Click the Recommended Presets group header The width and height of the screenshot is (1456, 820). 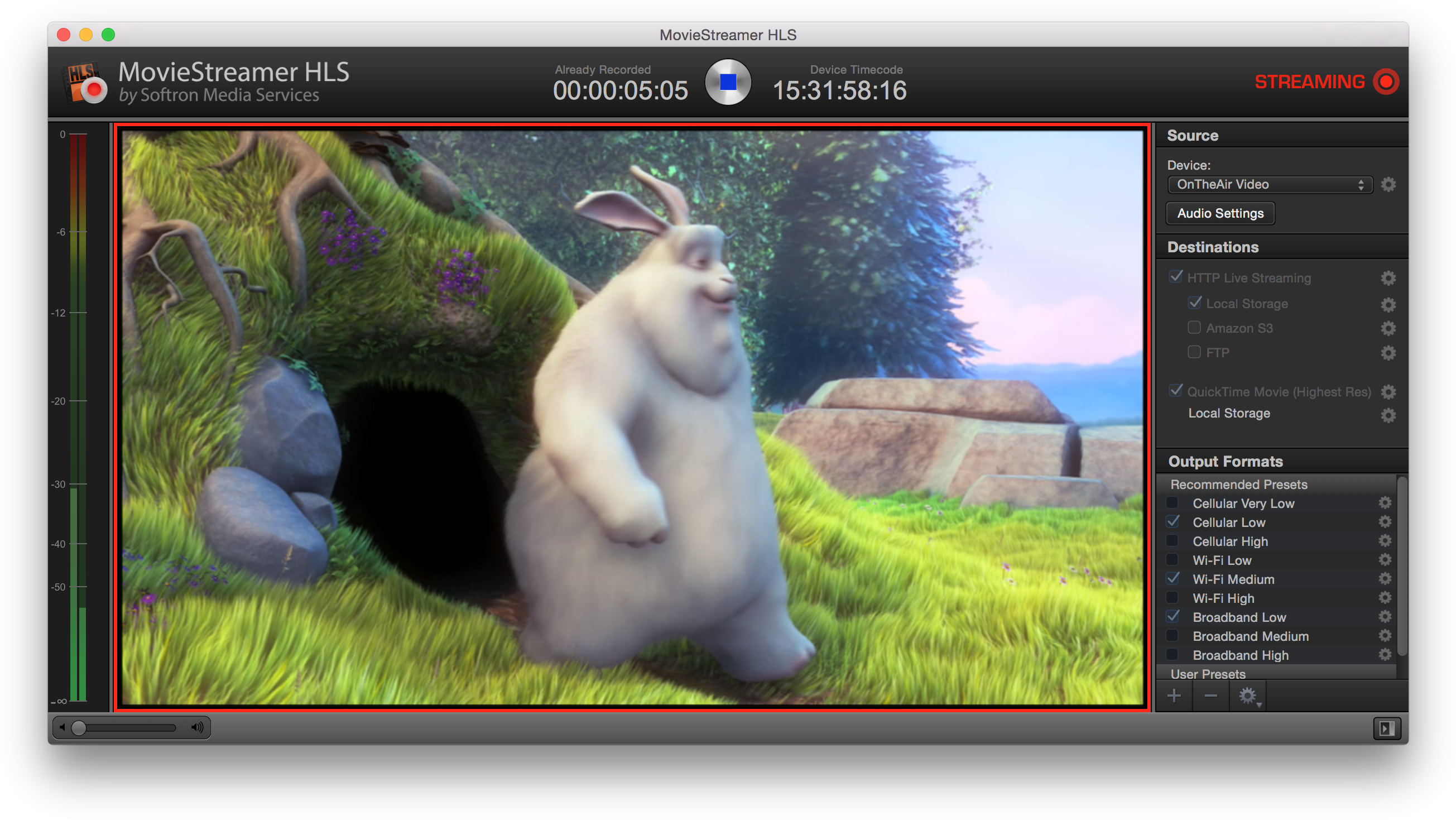point(1277,484)
